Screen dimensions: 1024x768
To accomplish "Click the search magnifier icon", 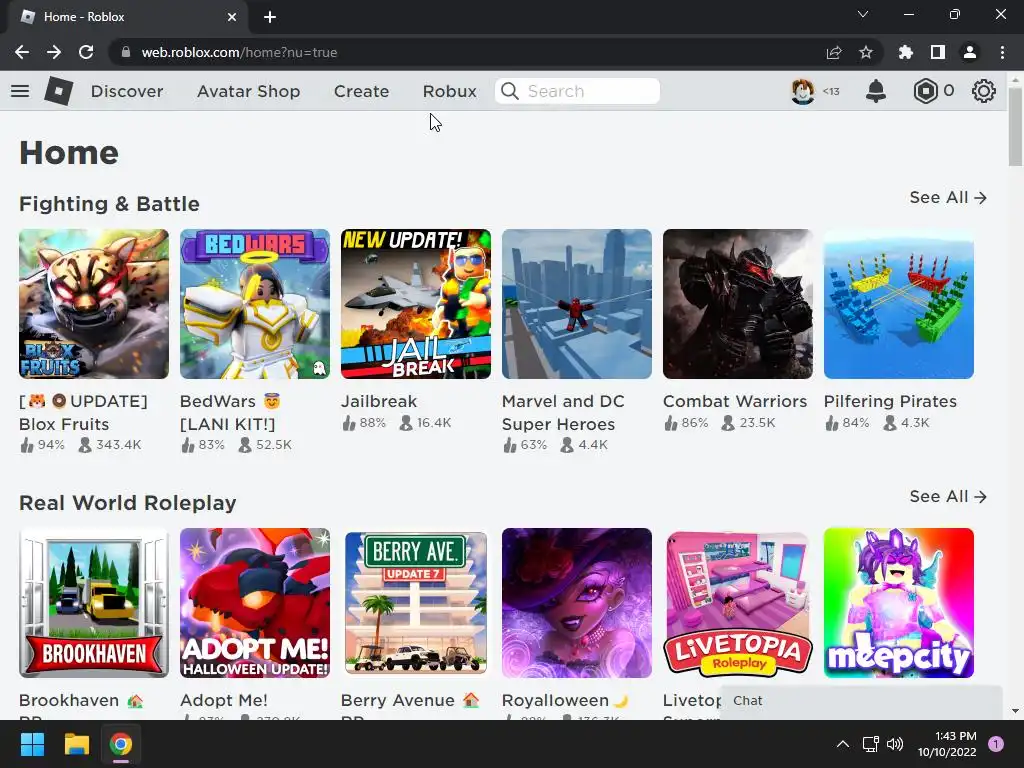I will point(510,91).
